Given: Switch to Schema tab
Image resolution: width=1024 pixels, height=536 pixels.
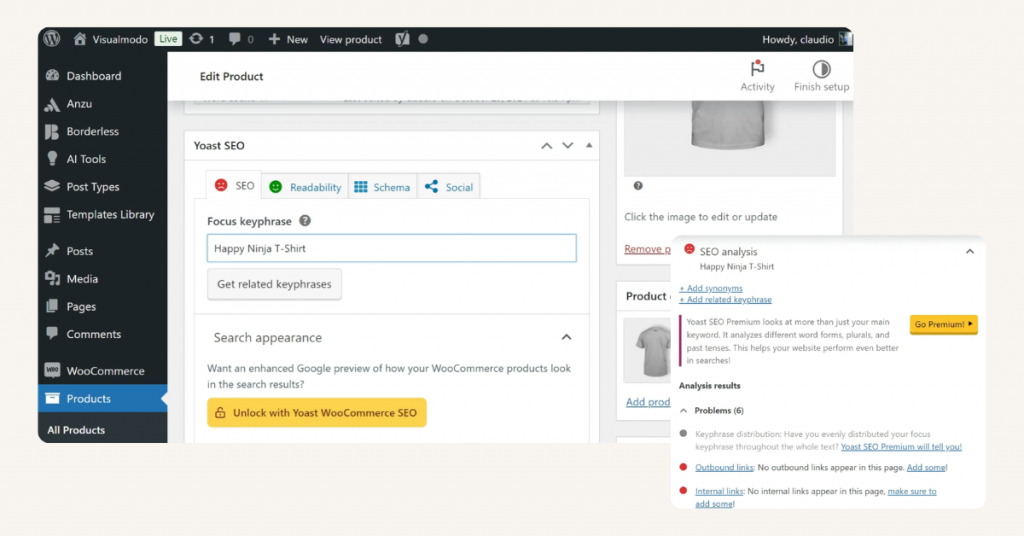Looking at the screenshot, I should pos(382,187).
